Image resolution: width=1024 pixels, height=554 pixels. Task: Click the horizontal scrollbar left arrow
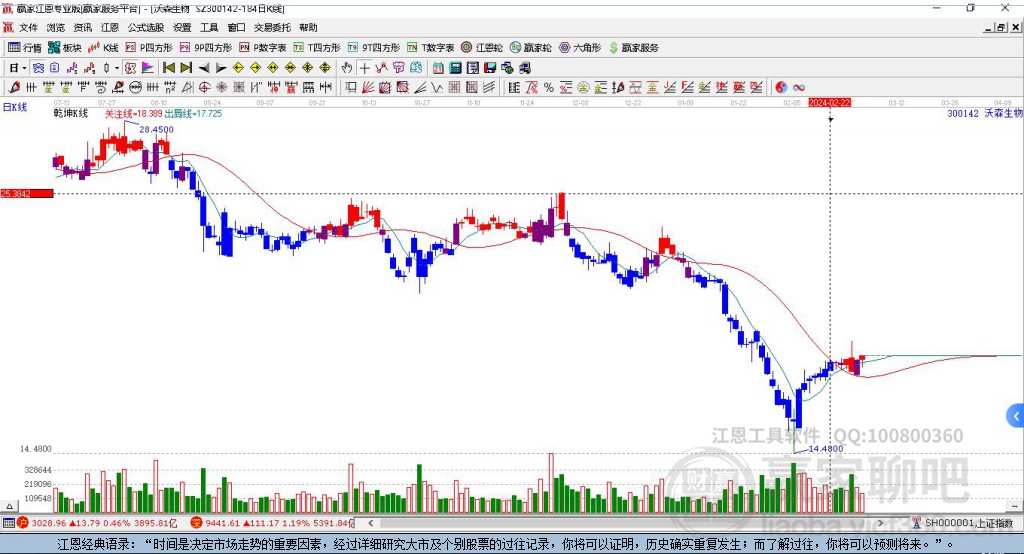click(x=371, y=523)
